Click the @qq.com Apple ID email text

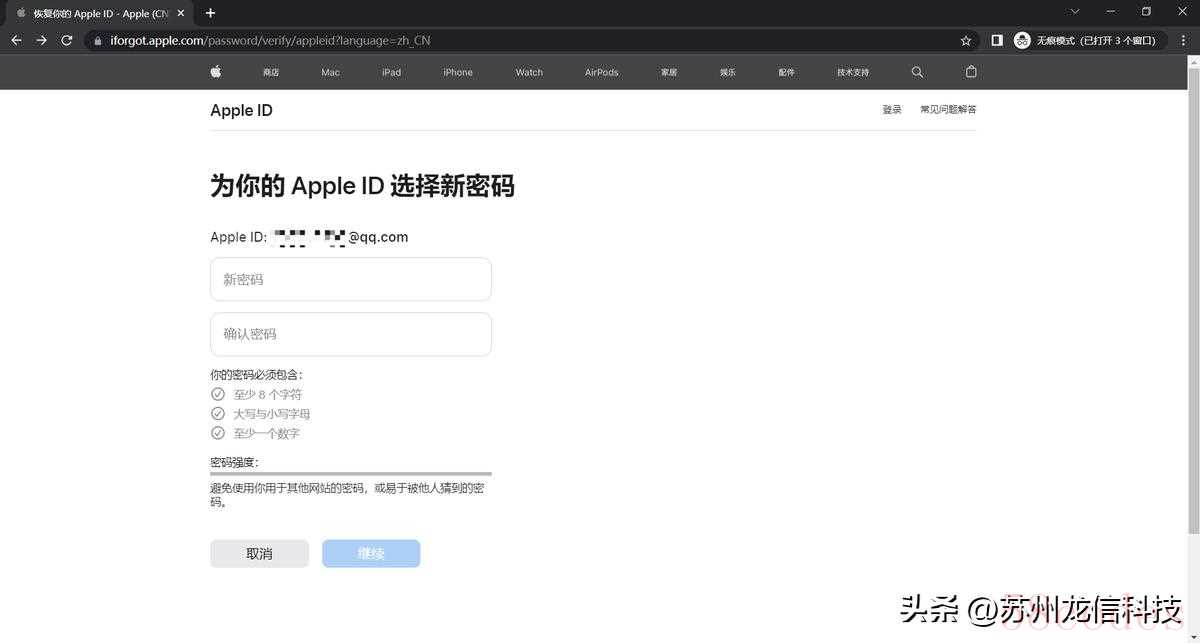tap(378, 237)
